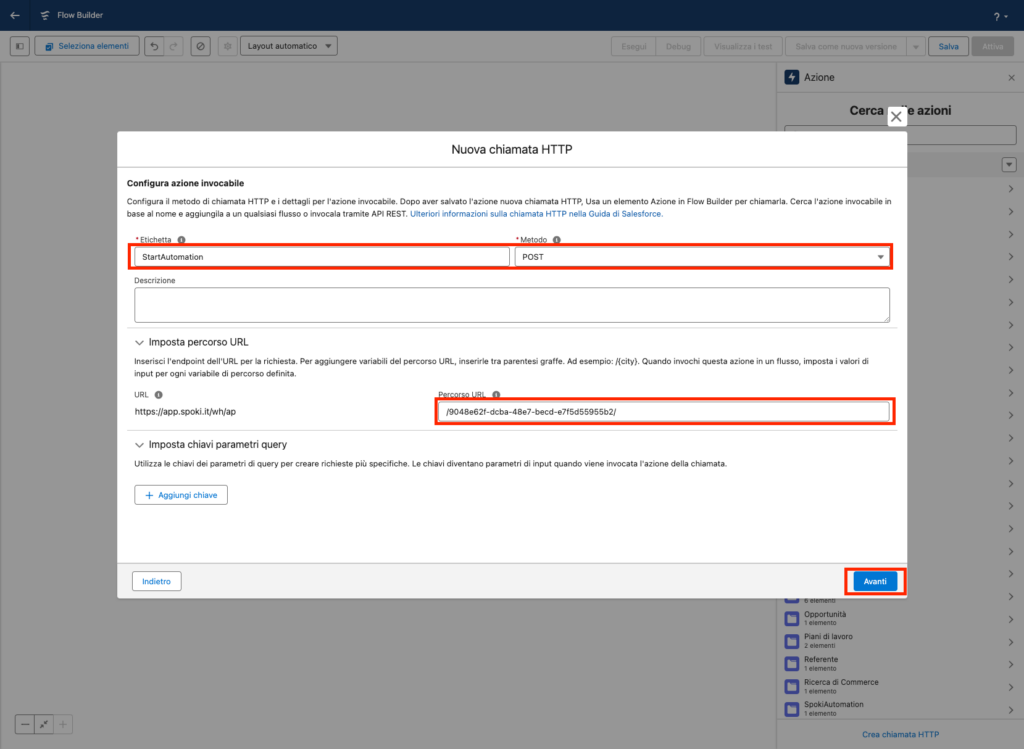This screenshot has width=1024, height=749.
Task: Close the Nuova chiamata HTTP dialog
Action: 896,117
